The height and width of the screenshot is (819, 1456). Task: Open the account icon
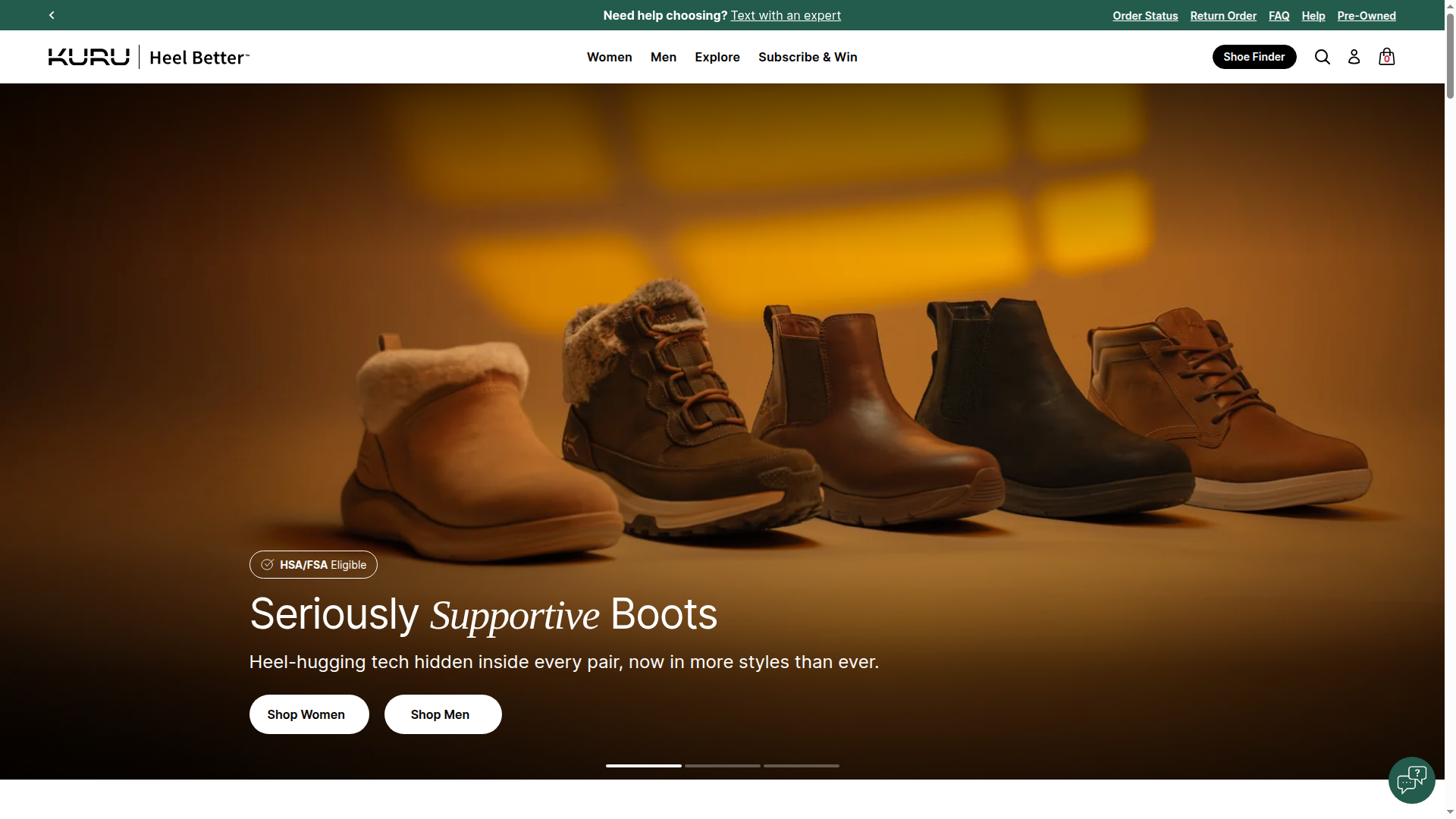point(1354,57)
